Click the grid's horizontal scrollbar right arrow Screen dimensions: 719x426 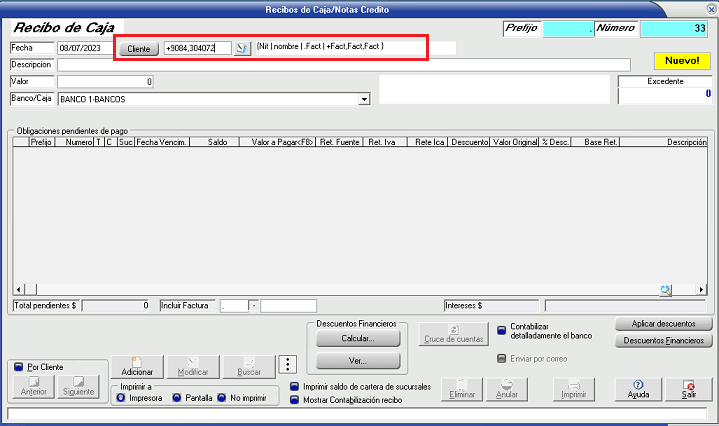[x=702, y=290]
